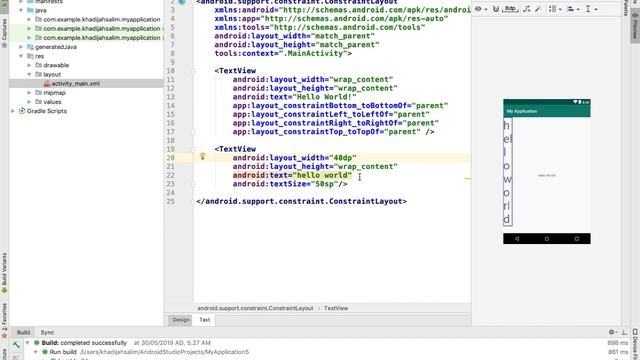Screen dimensions: 640x360
Task: Click android.support.constraint.ConstraintLayout in breadcrumb
Action: (255, 308)
